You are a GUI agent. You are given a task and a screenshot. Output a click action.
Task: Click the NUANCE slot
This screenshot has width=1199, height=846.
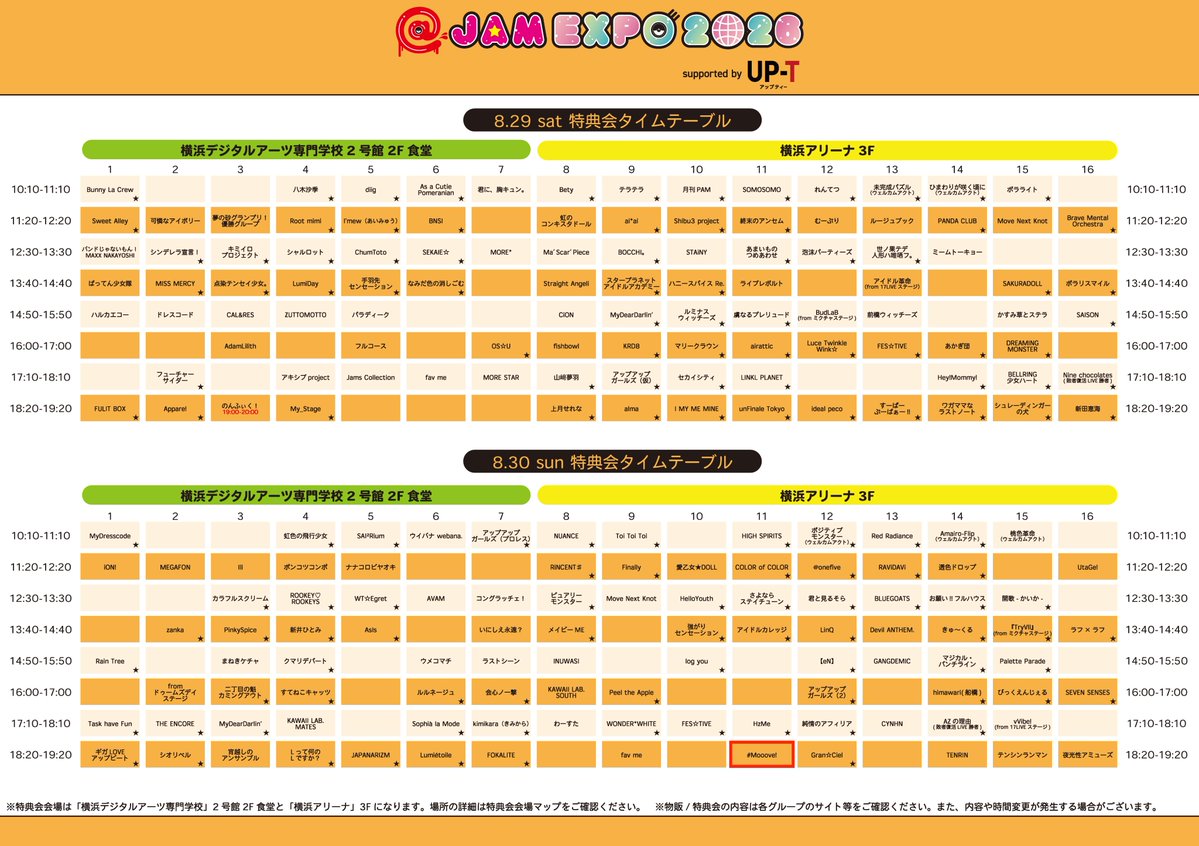pyautogui.click(x=567, y=536)
